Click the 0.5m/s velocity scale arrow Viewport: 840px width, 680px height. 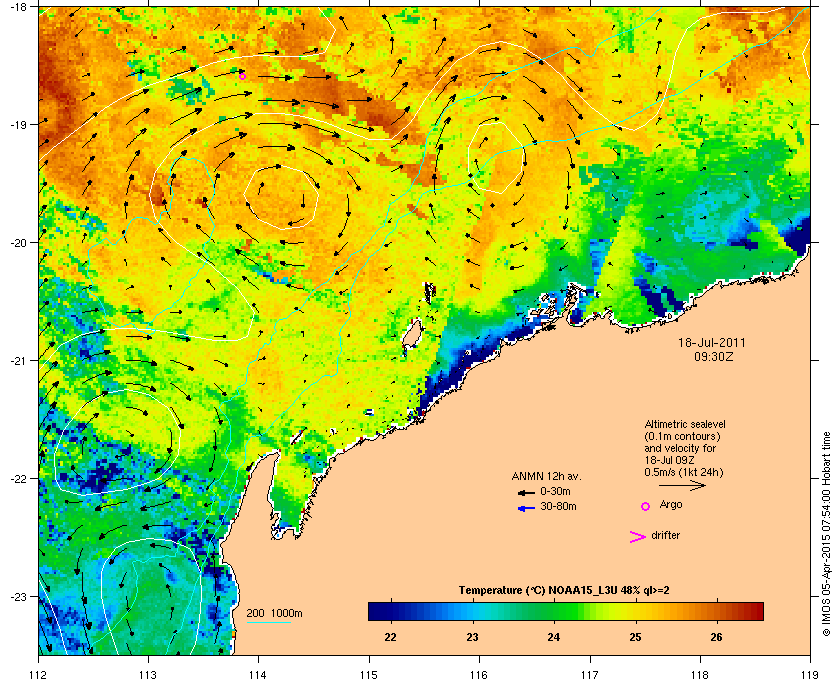pyautogui.click(x=682, y=486)
